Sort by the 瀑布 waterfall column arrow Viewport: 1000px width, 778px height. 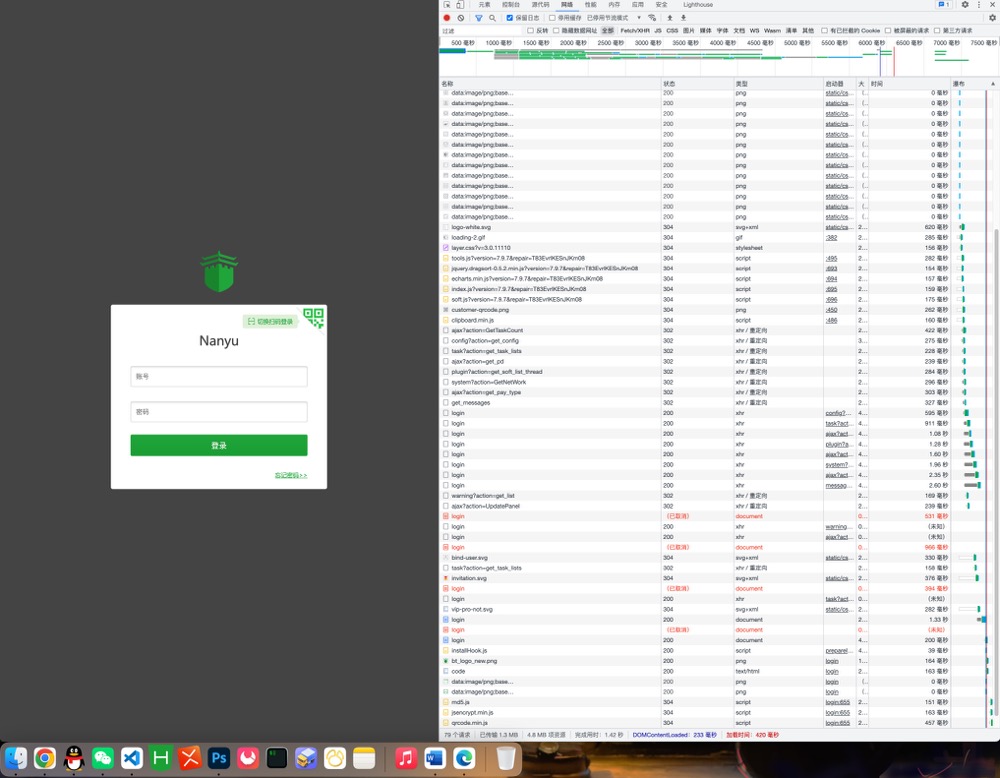click(992, 84)
